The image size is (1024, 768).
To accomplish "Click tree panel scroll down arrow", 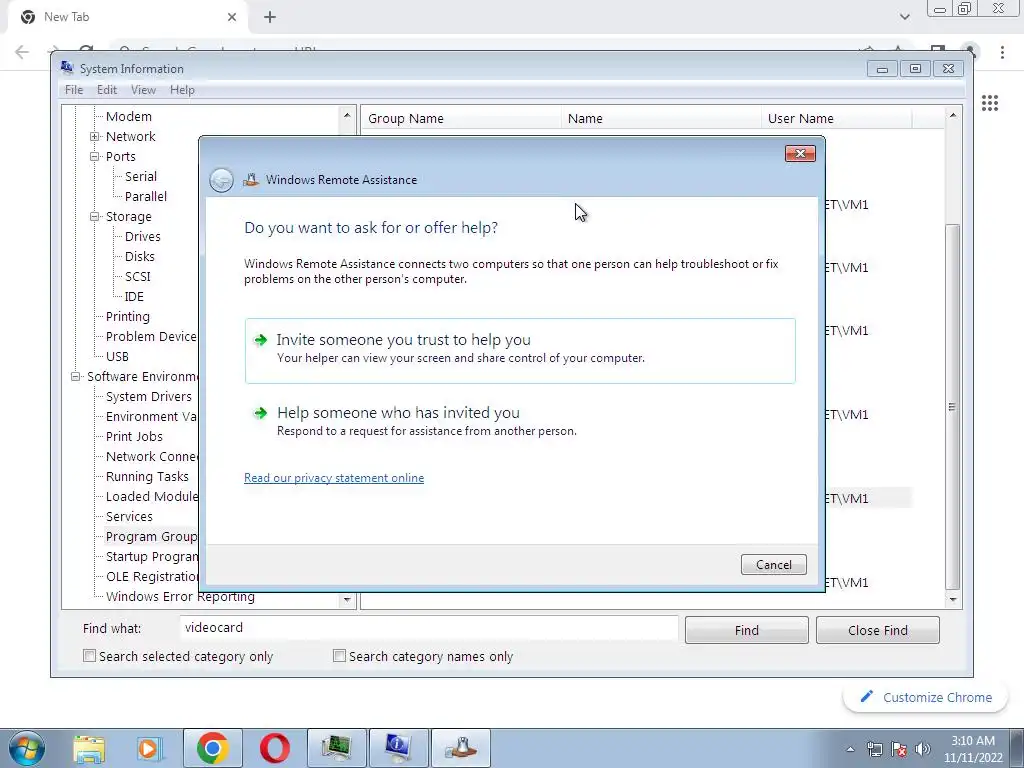I will tap(347, 599).
